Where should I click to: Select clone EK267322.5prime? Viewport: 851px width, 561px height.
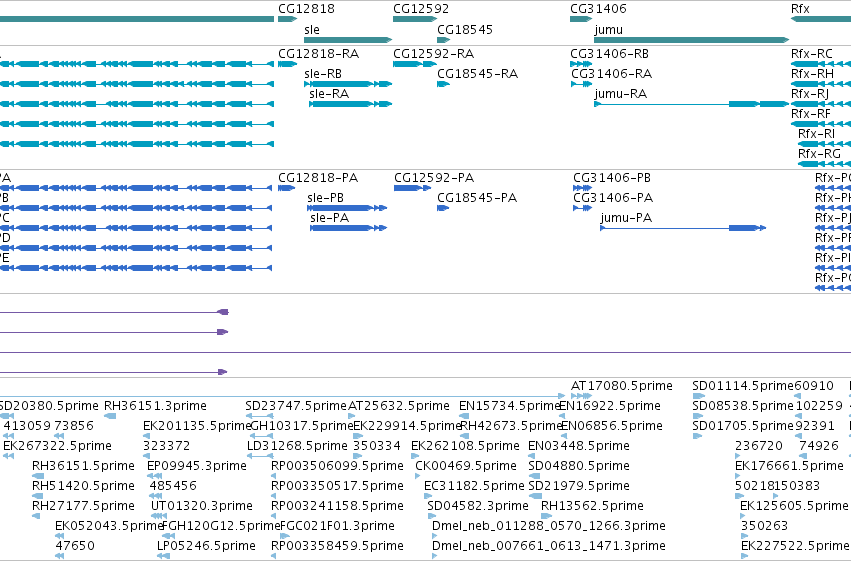click(58, 446)
